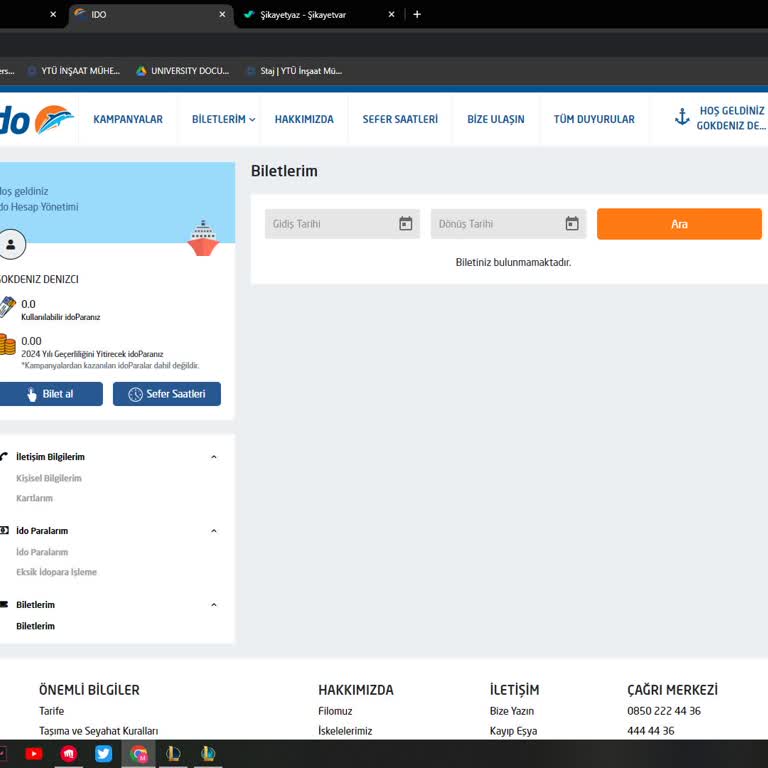The width and height of the screenshot is (768, 768).
Task: Click the 444 44 36 phone number
Action: (x=650, y=731)
